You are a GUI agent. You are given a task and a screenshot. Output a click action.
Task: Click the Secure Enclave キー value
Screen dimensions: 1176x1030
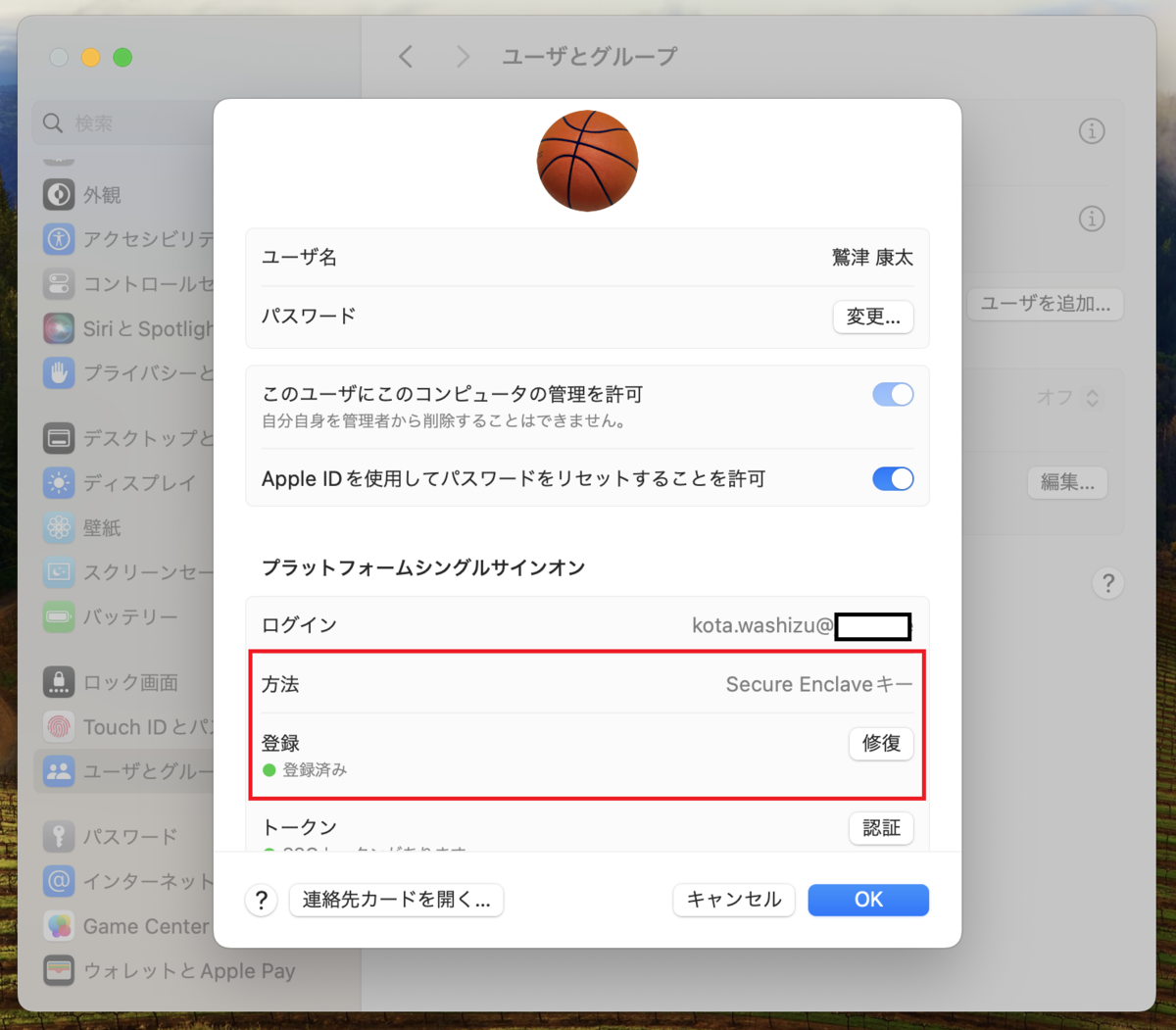819,684
